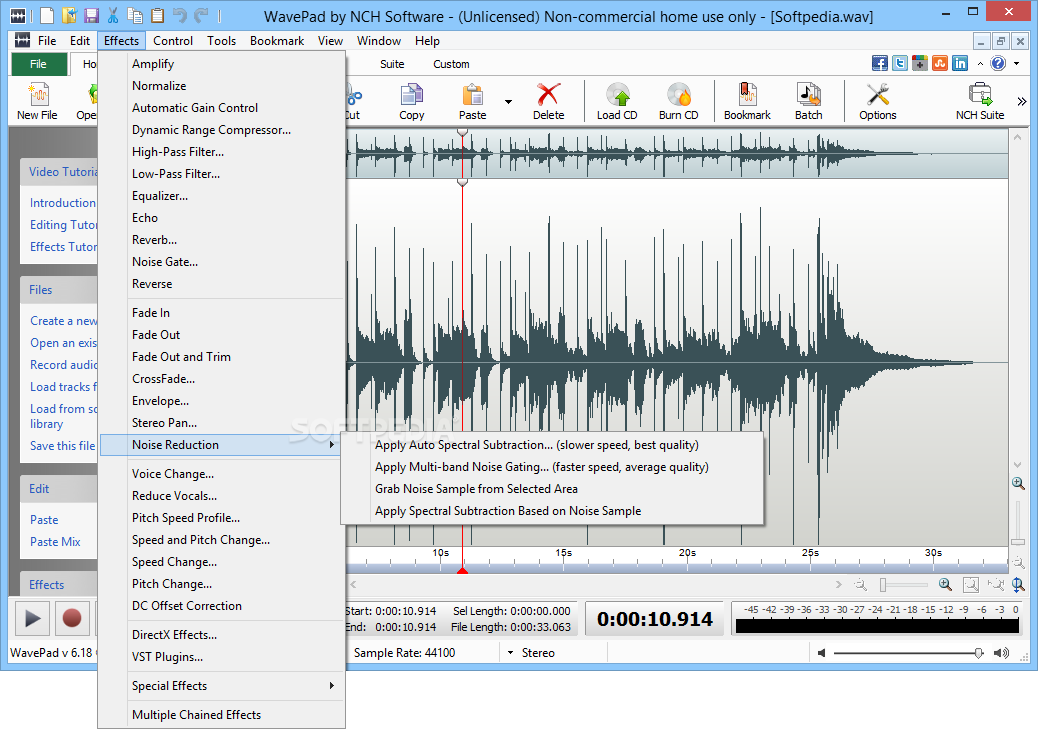This screenshot has width=1038, height=729.
Task: Open the Batch converter icon
Action: point(808,95)
